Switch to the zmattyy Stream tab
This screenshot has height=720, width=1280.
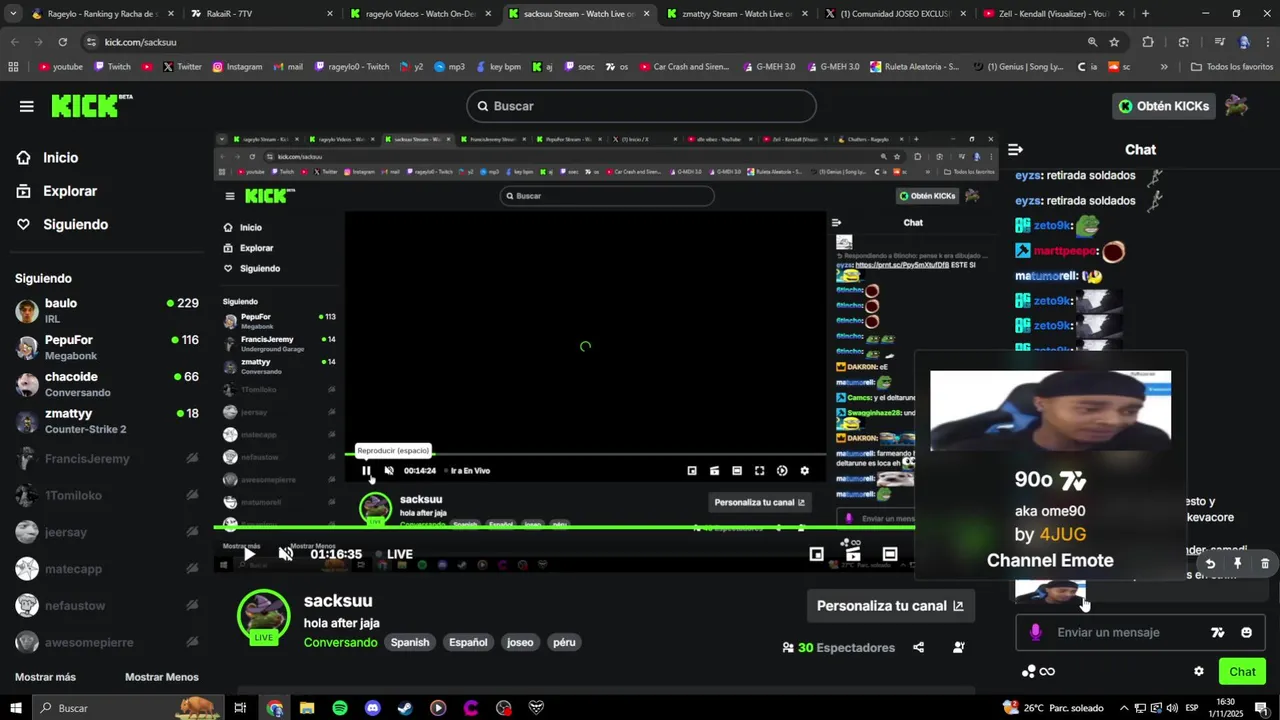pyautogui.click(x=737, y=14)
